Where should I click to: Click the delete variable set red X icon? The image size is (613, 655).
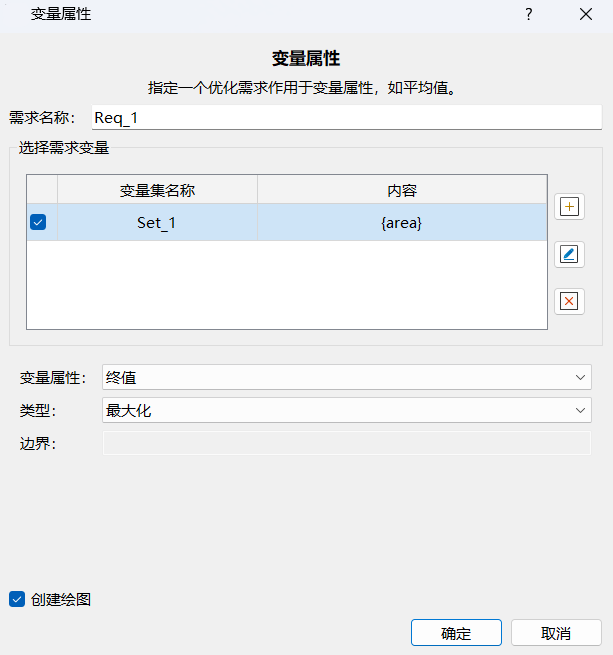[x=569, y=301]
